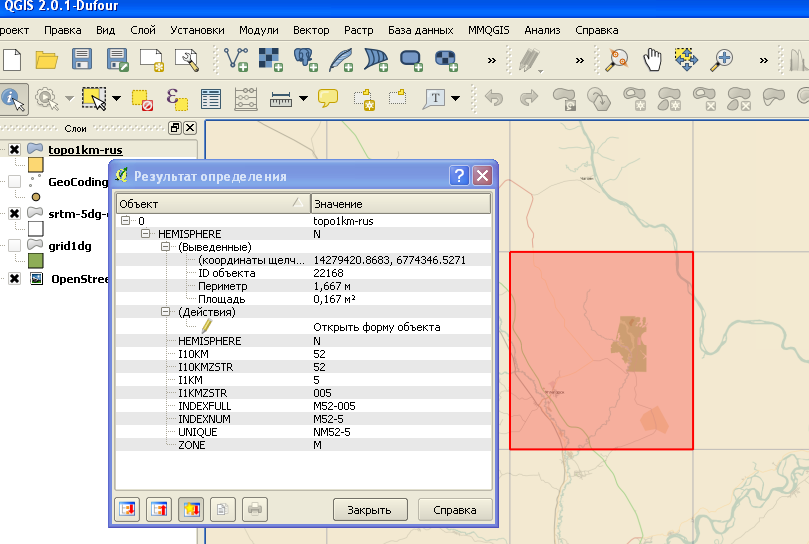The image size is (809, 544).
Task: Open the field calculator abacus icon
Action: coord(245,99)
